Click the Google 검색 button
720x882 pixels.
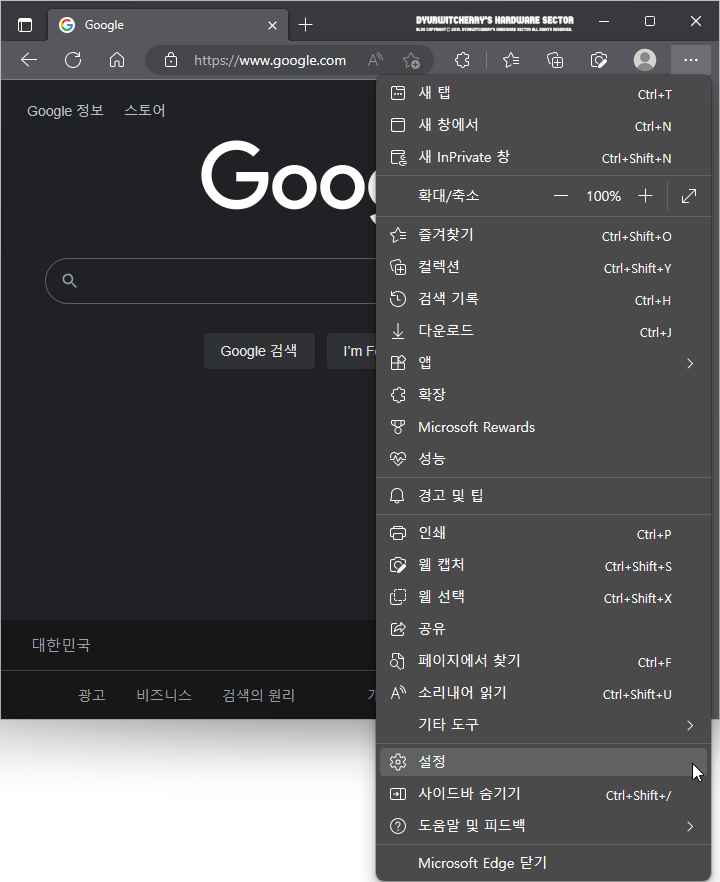[259, 350]
